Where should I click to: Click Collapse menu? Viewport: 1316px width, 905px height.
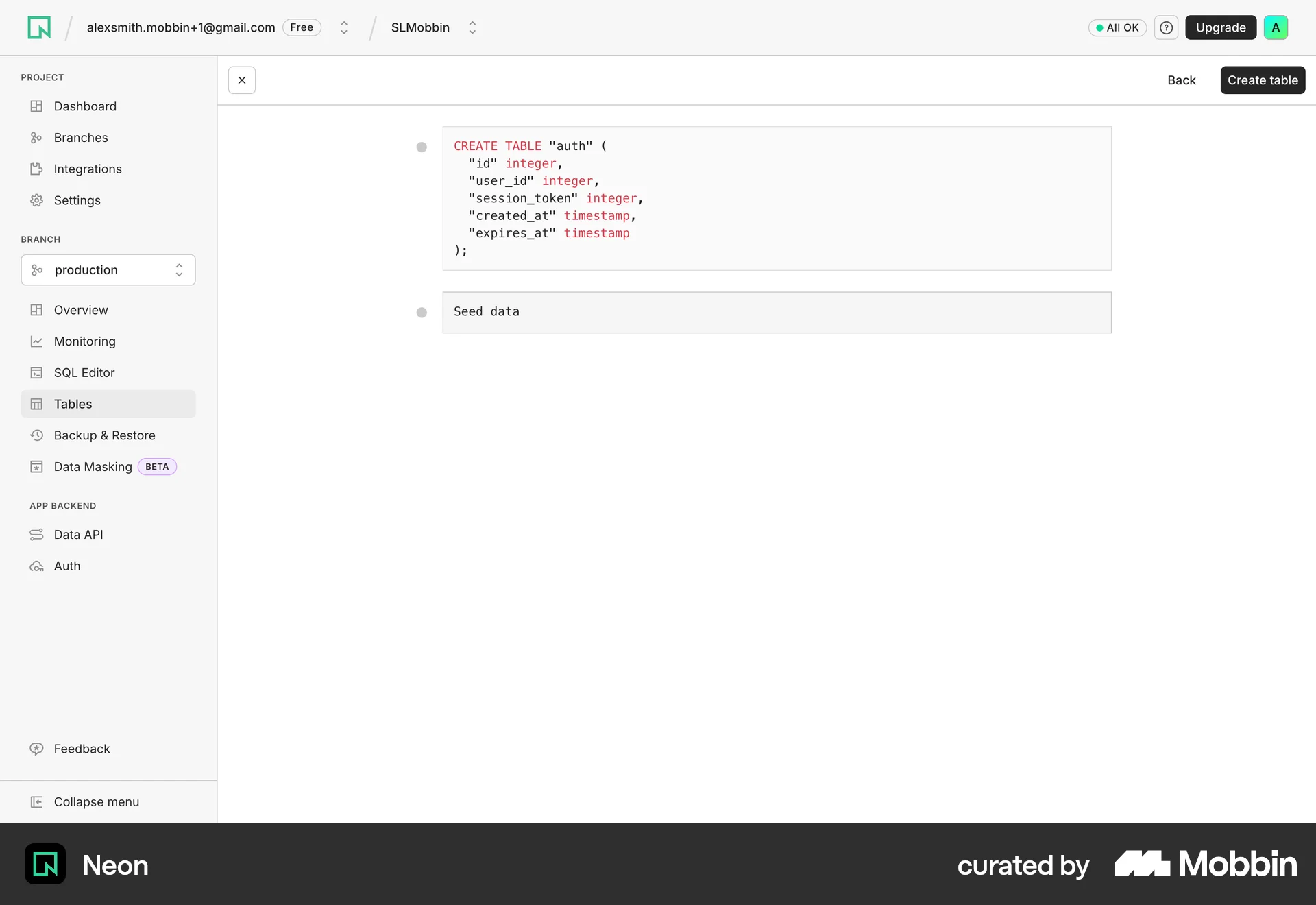(108, 802)
